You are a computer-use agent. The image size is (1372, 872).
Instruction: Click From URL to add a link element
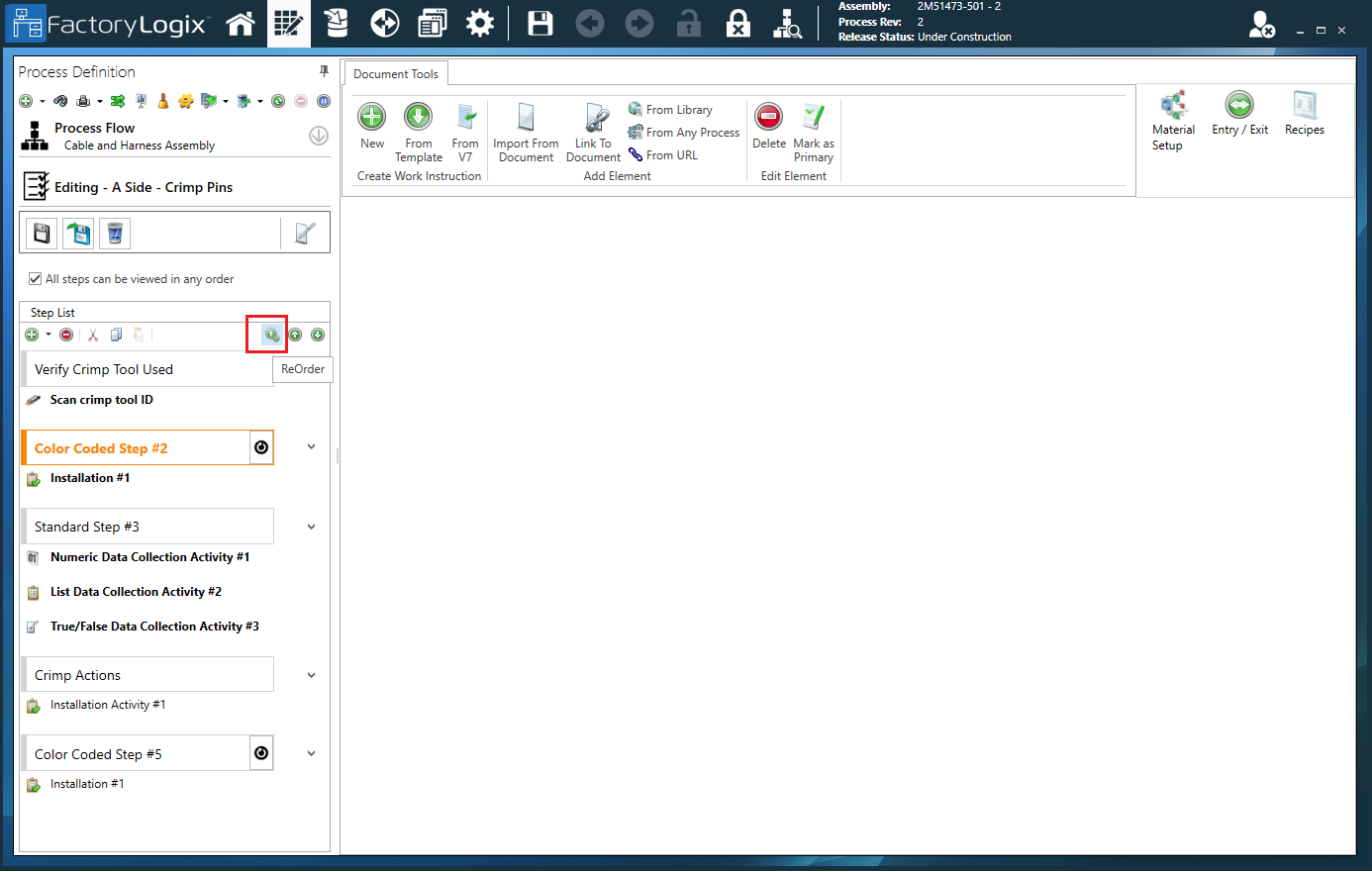669,154
